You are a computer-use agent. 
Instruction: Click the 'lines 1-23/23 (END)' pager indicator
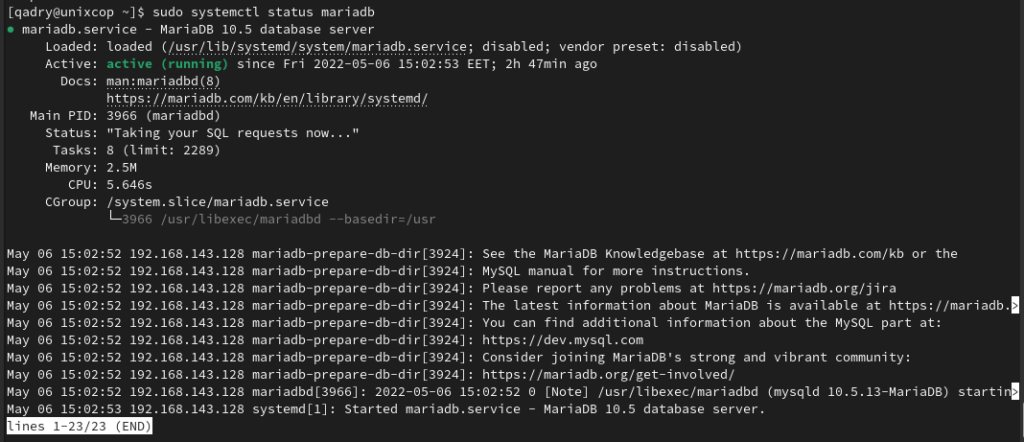(x=80, y=426)
